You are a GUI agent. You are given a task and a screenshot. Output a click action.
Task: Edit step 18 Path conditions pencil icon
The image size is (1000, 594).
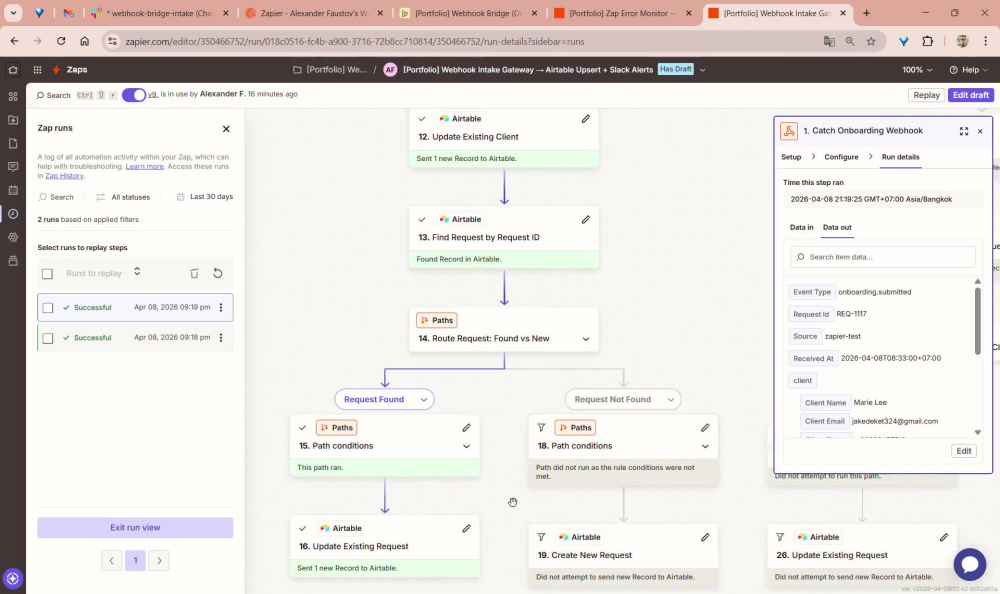pyautogui.click(x=705, y=427)
